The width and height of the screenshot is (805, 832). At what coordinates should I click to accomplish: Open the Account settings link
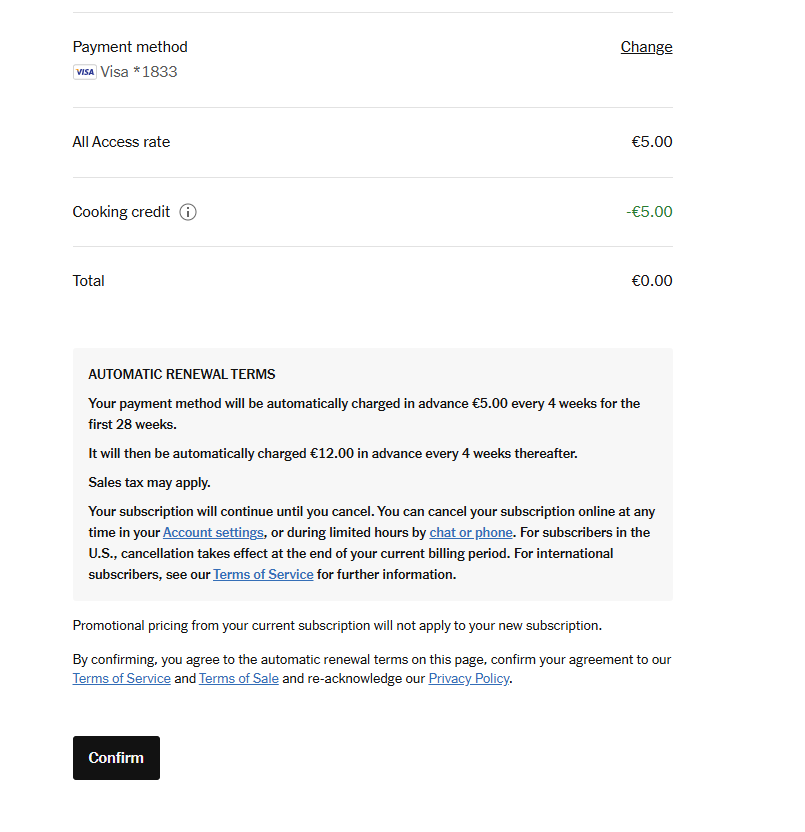[x=213, y=533]
